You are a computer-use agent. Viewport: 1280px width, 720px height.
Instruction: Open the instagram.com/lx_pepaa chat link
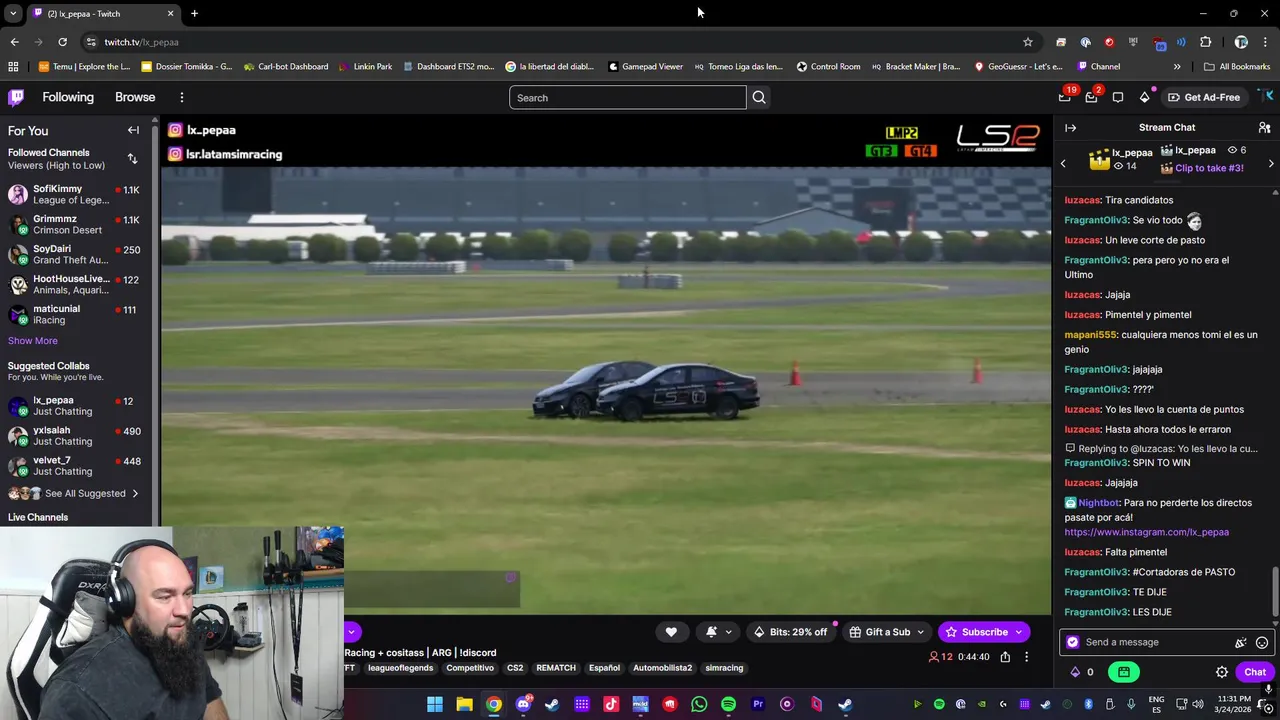1146,532
